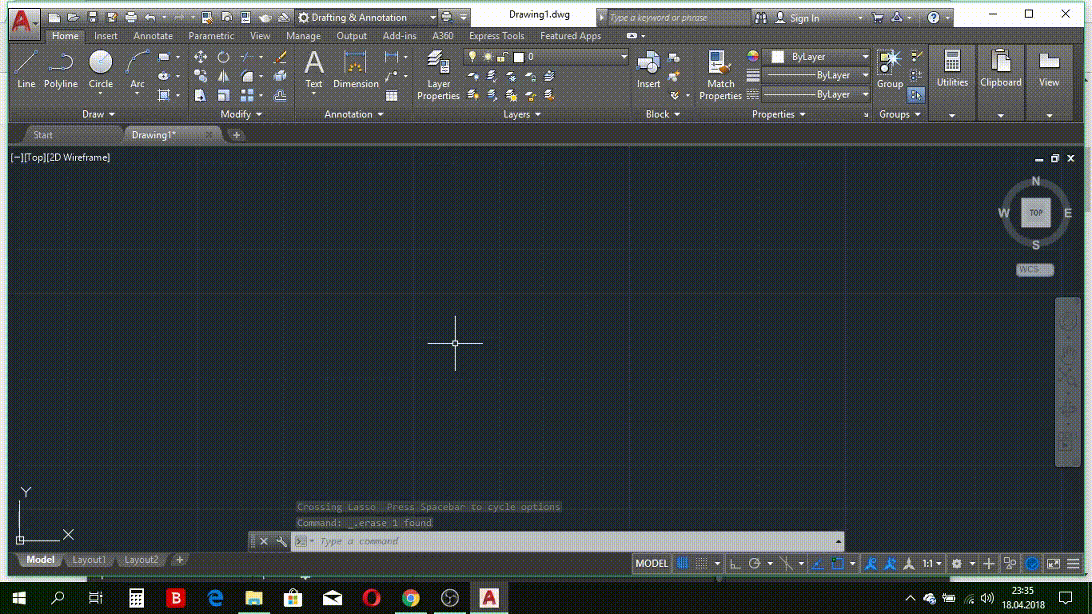Expand the Annotation panel
1092x614 pixels.
[x=354, y=114]
